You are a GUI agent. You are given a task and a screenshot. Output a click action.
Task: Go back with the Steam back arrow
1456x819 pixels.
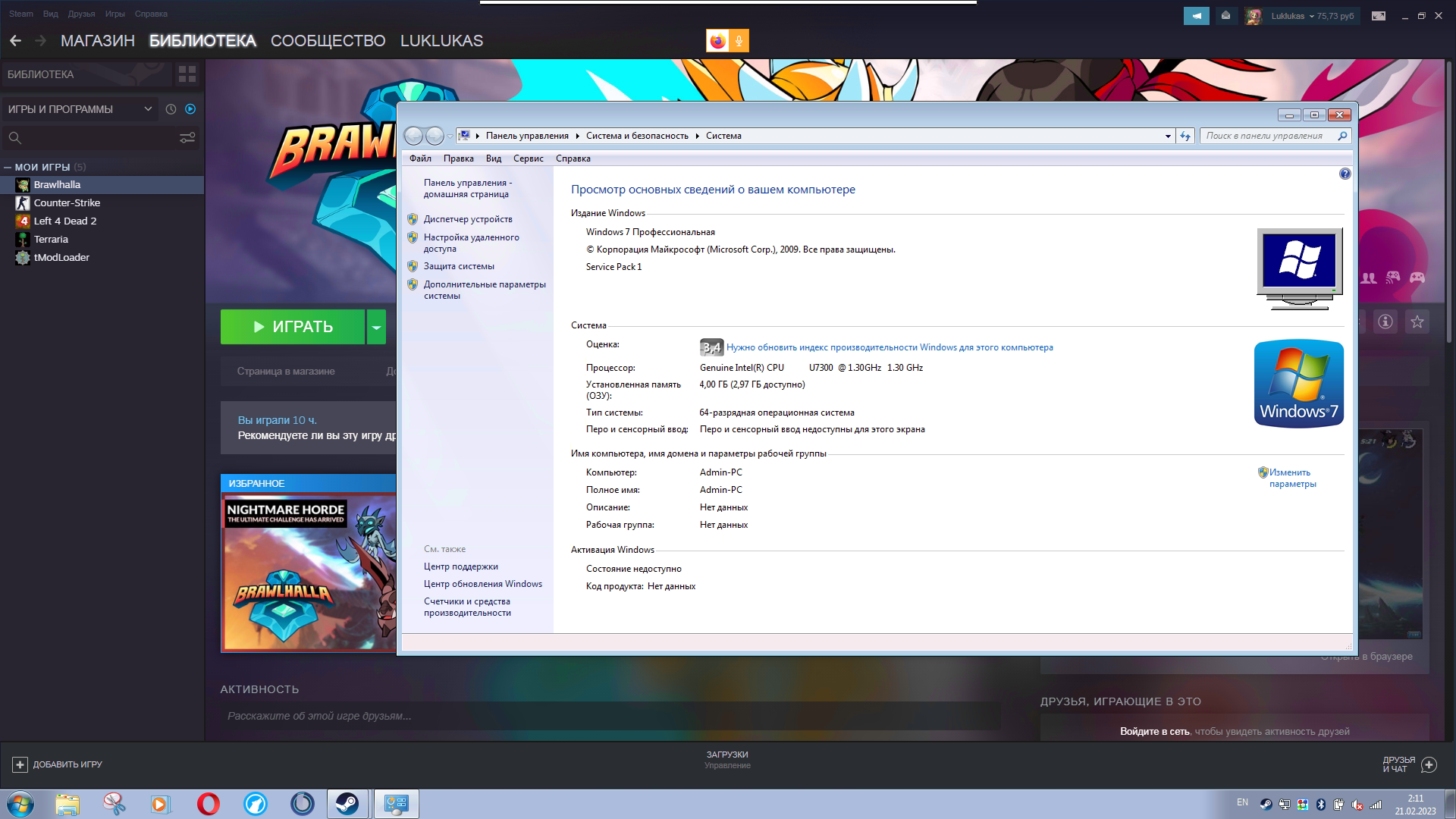tap(15, 41)
